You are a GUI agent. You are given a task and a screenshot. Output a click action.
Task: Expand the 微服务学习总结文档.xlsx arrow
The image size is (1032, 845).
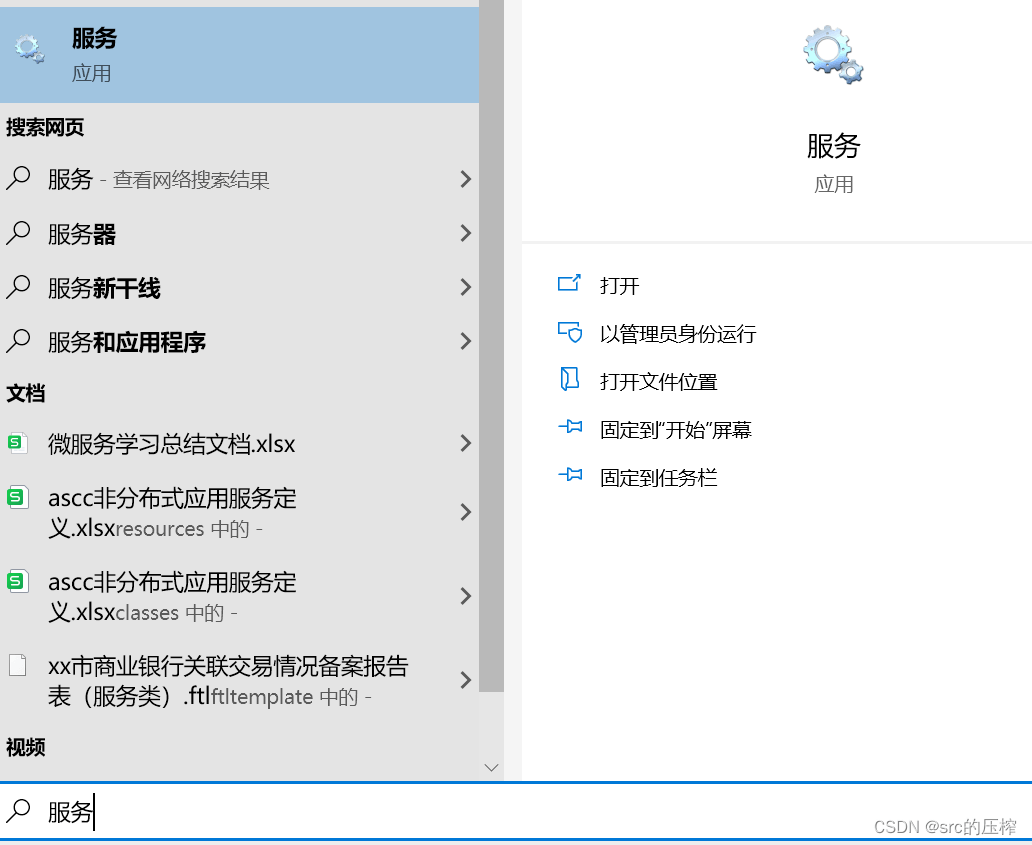click(465, 444)
